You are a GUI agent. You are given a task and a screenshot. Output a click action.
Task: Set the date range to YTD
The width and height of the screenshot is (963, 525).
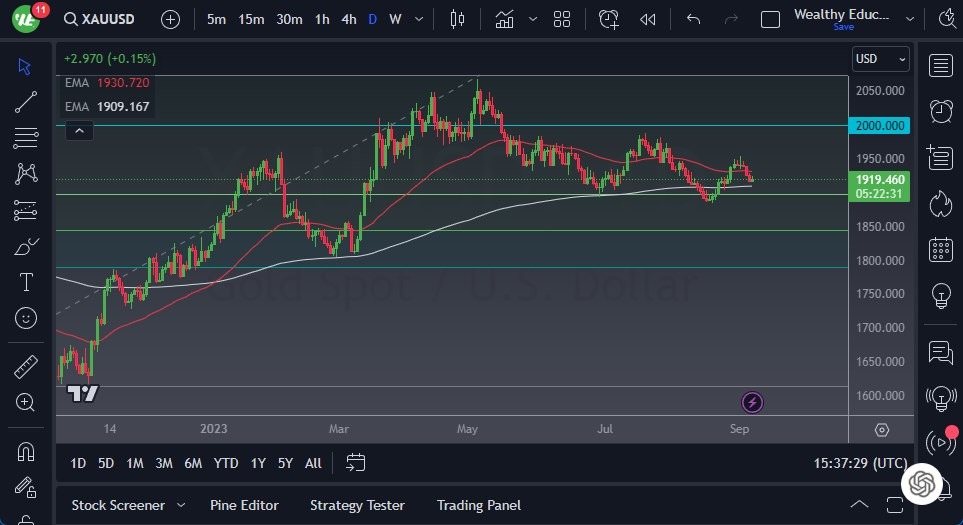click(x=226, y=463)
